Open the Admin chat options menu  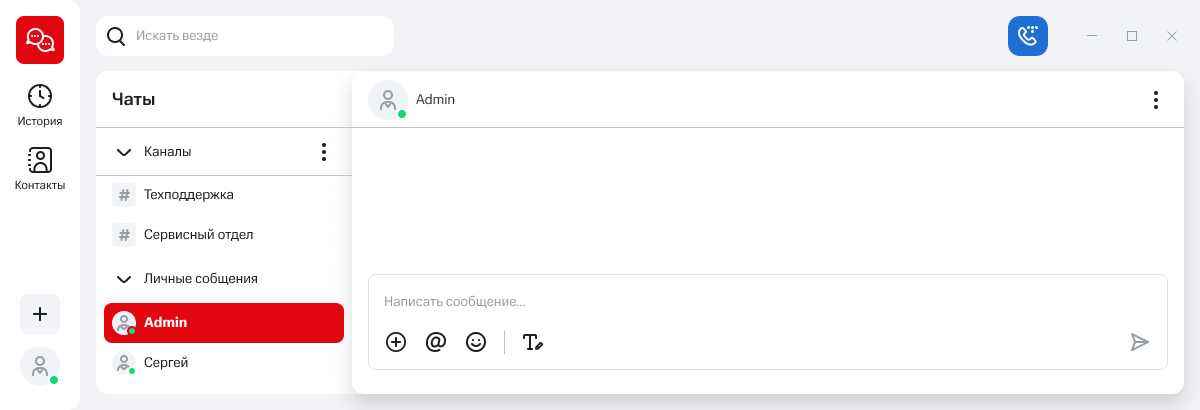1155,100
